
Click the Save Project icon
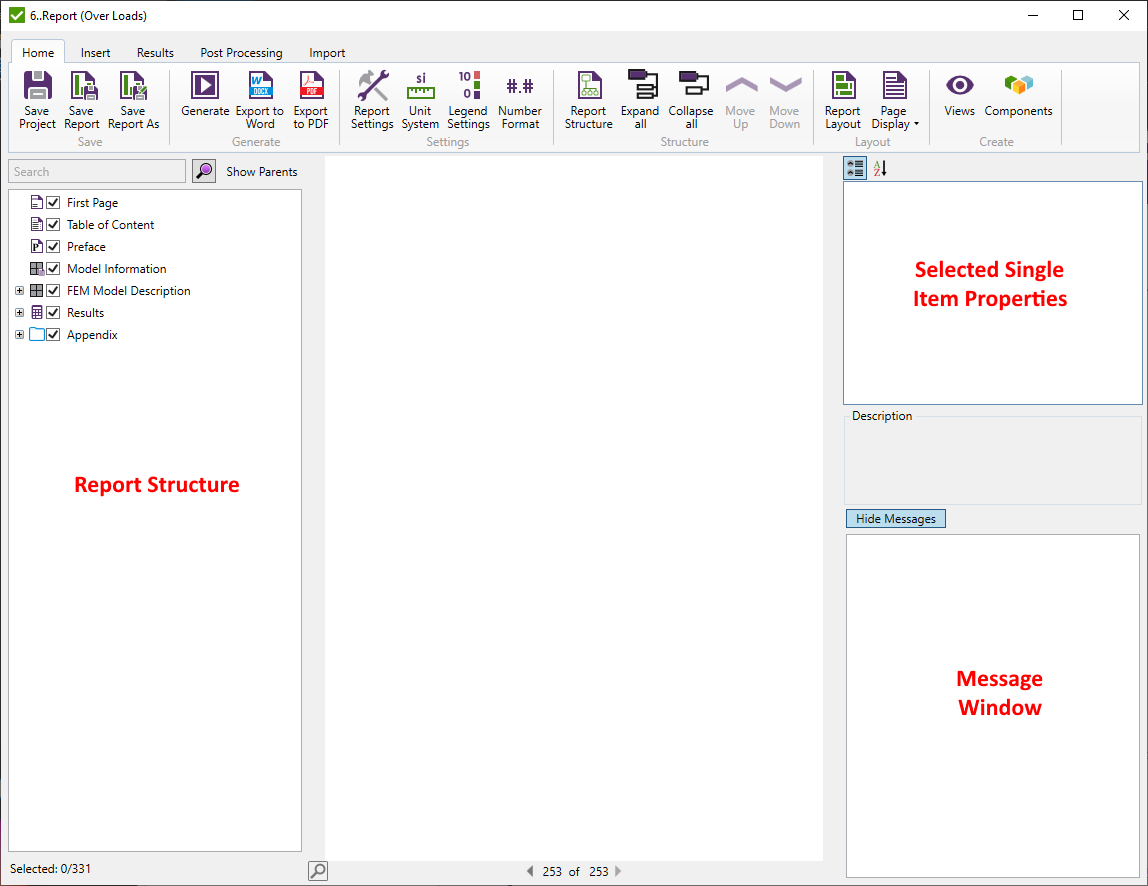point(37,87)
